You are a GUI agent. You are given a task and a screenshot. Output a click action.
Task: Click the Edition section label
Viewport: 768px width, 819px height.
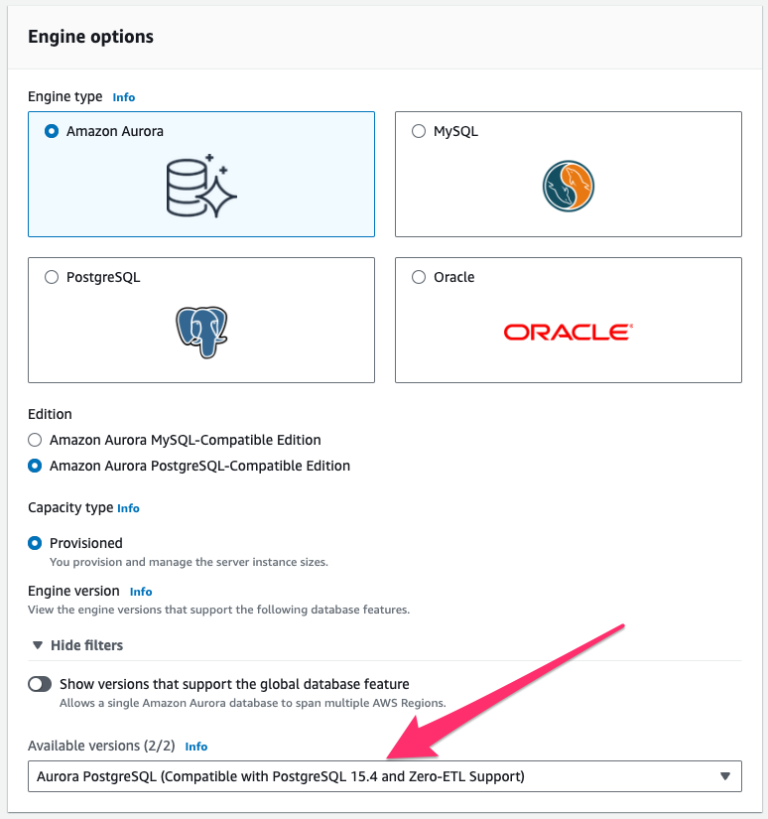coord(49,413)
